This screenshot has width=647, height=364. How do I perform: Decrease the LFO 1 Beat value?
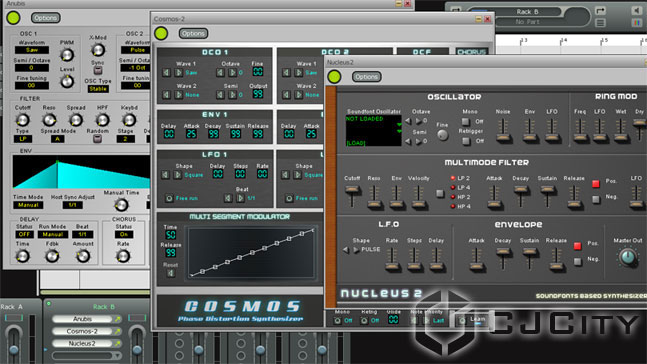[228, 199]
